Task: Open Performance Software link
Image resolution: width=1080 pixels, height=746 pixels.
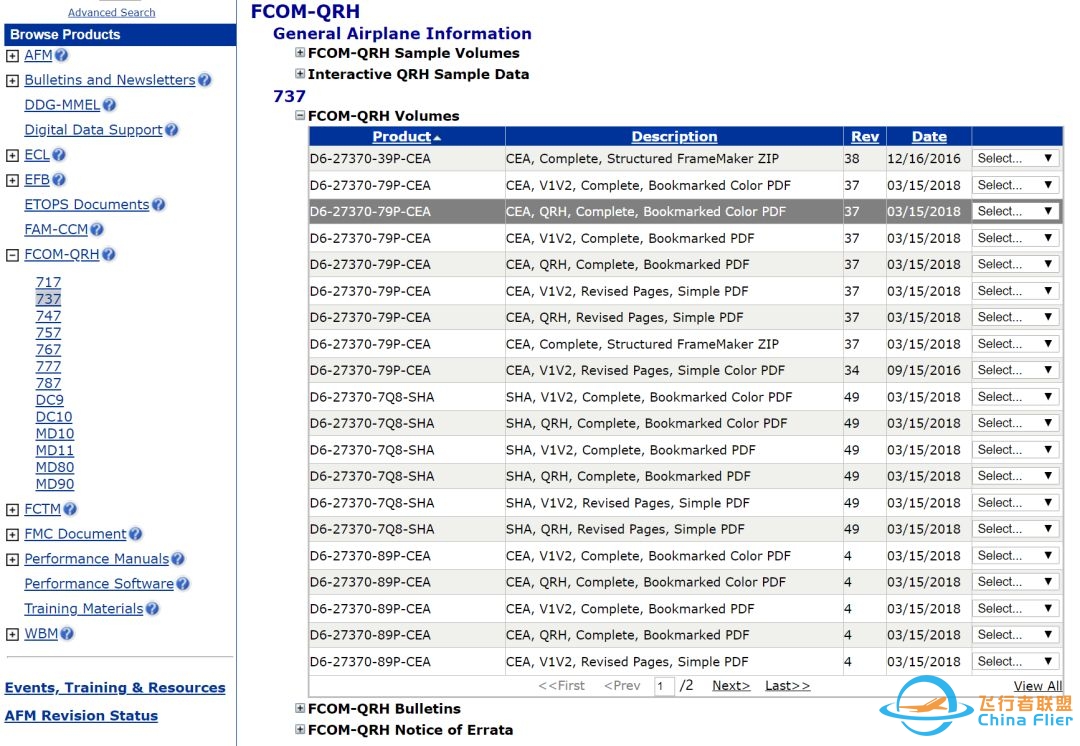Action: coord(99,583)
